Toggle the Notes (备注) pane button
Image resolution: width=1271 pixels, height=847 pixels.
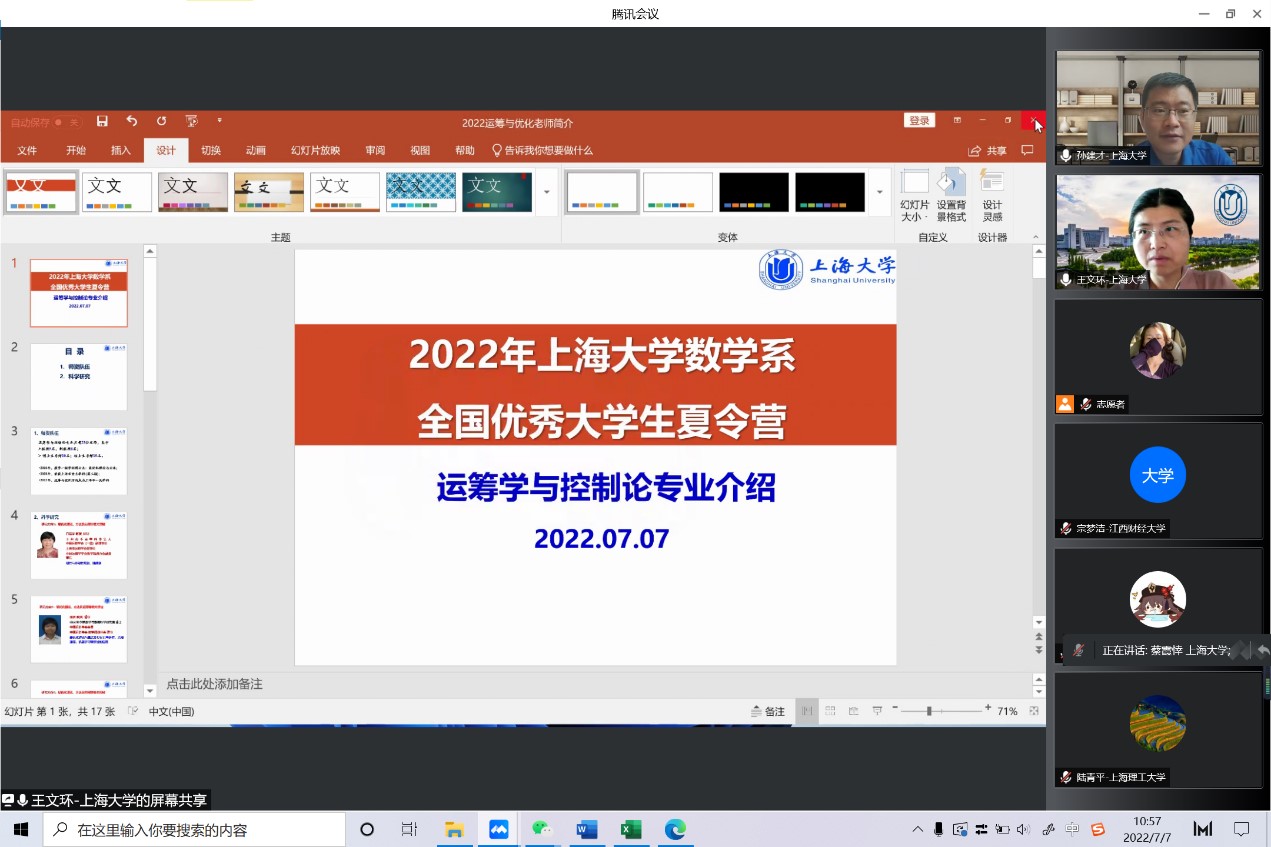click(767, 711)
